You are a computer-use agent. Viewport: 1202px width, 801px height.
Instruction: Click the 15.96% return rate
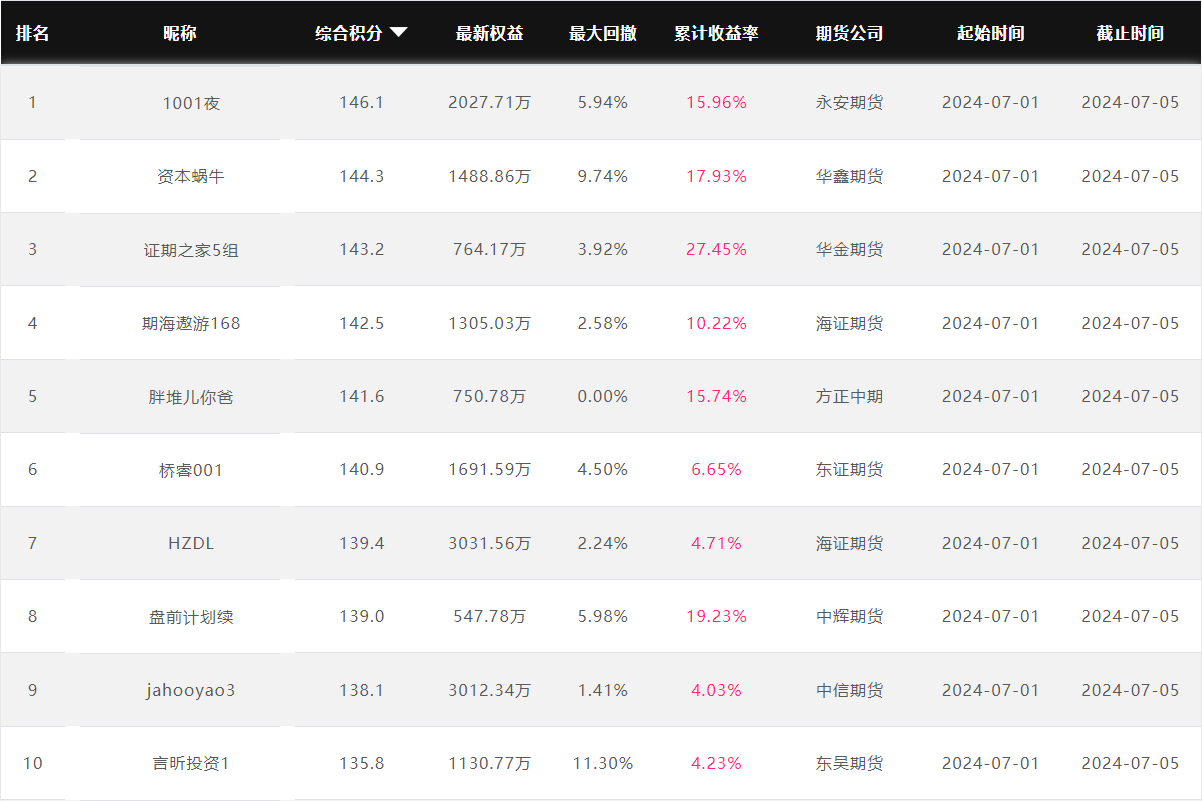tap(716, 102)
